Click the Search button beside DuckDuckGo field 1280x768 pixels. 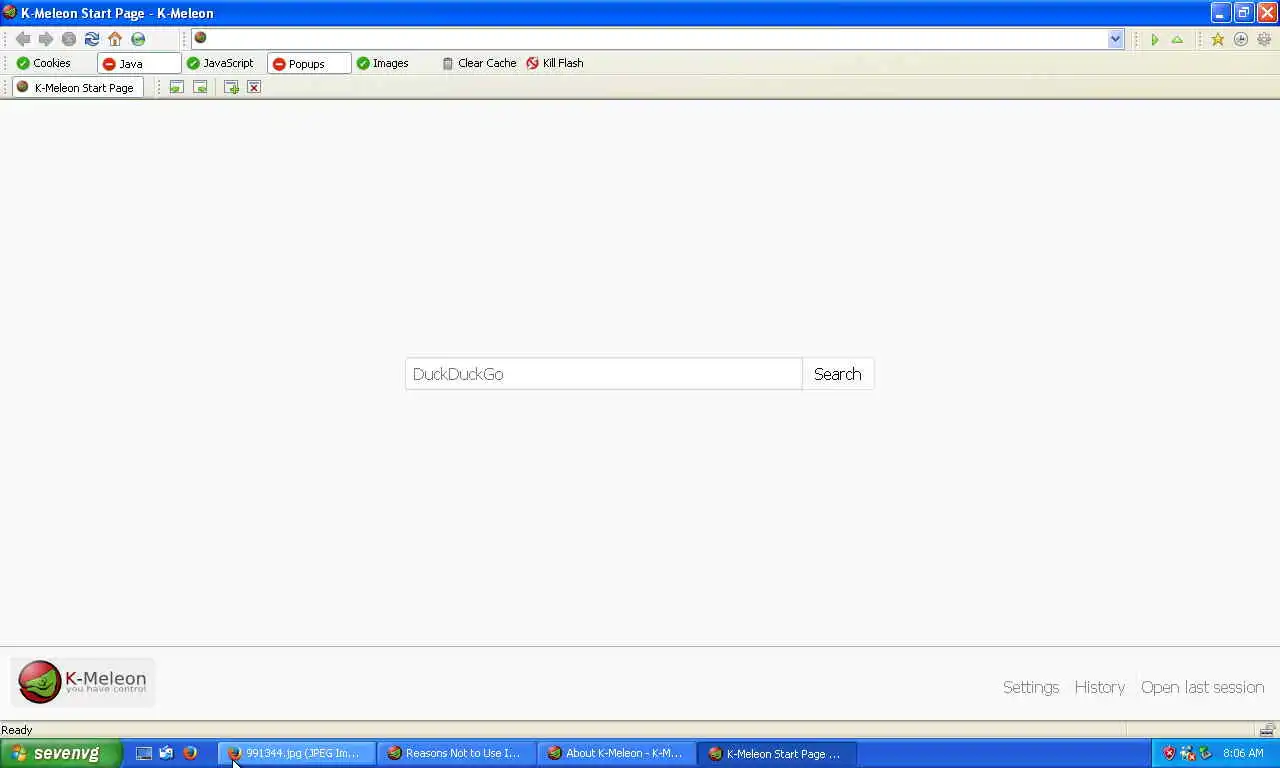pos(838,374)
